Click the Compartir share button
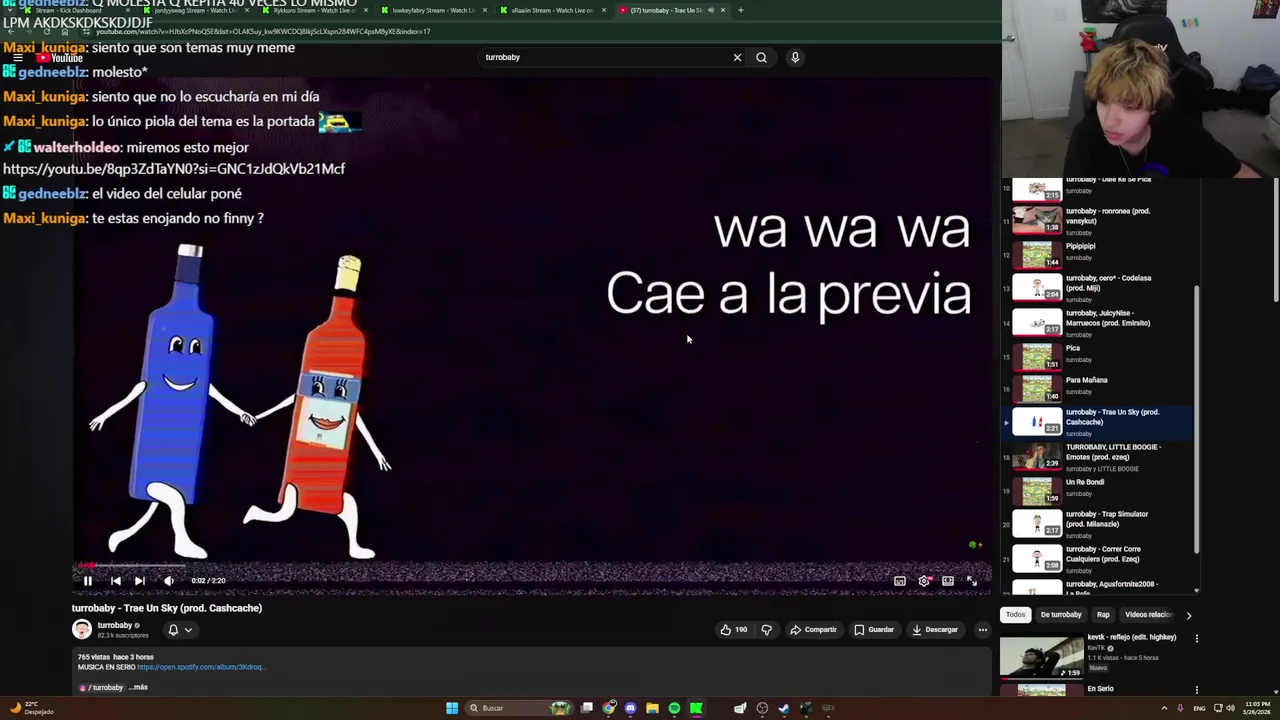1280x720 pixels. click(813, 630)
